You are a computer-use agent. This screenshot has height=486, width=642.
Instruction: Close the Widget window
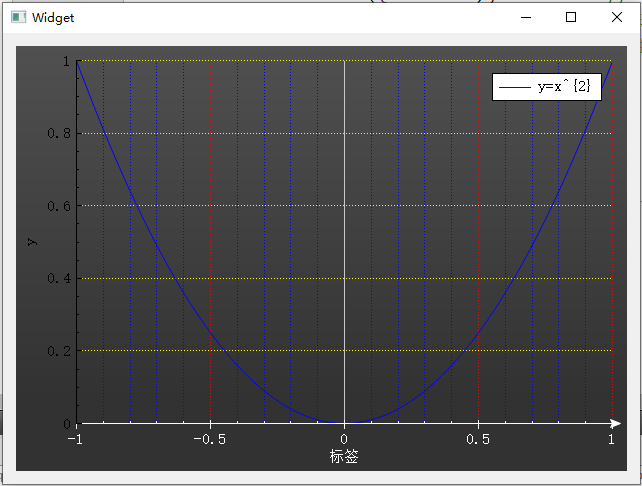(x=617, y=17)
